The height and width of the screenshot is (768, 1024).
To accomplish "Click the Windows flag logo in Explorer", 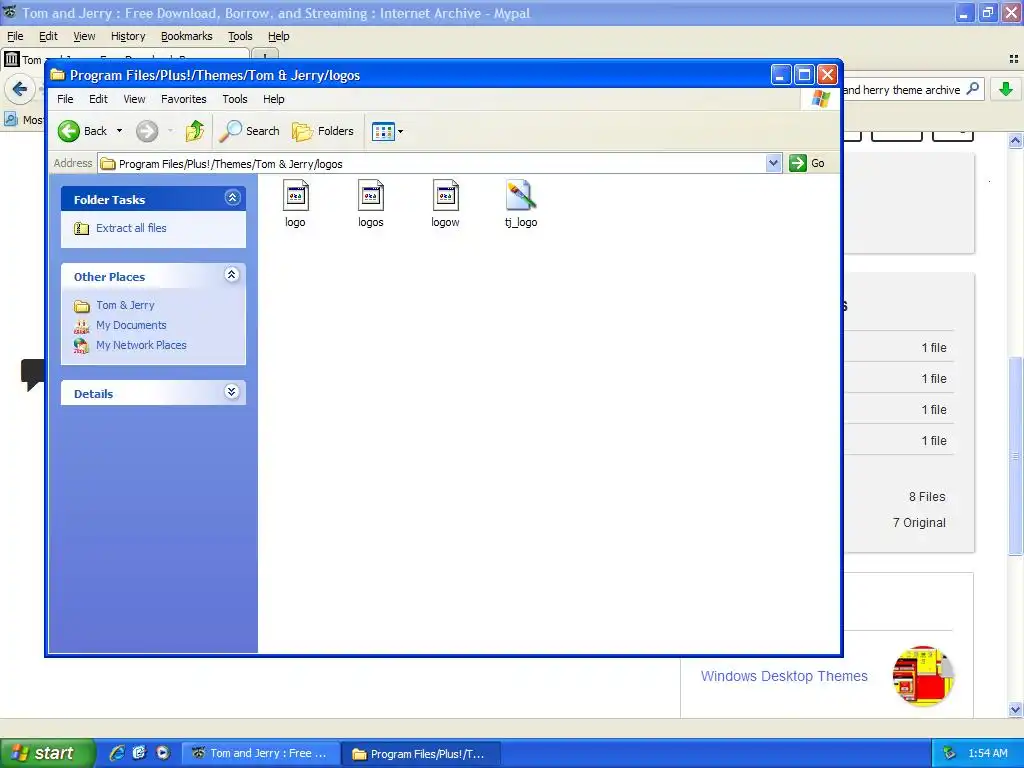I will point(820,99).
